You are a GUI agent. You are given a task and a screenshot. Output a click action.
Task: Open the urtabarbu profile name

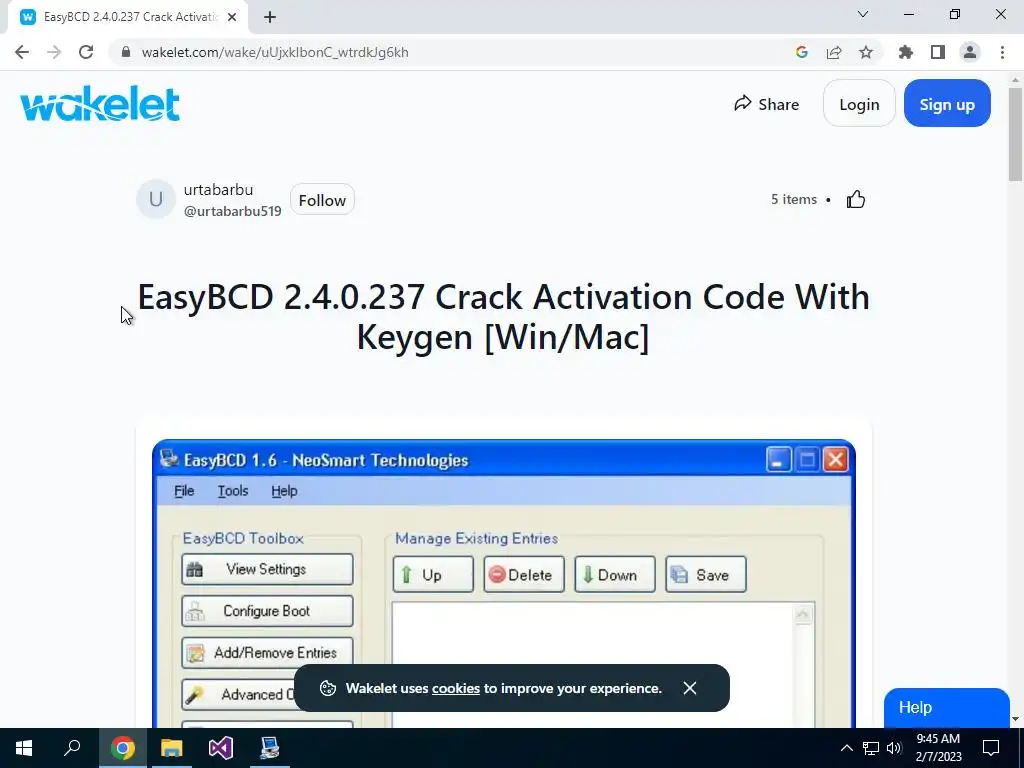coord(218,190)
